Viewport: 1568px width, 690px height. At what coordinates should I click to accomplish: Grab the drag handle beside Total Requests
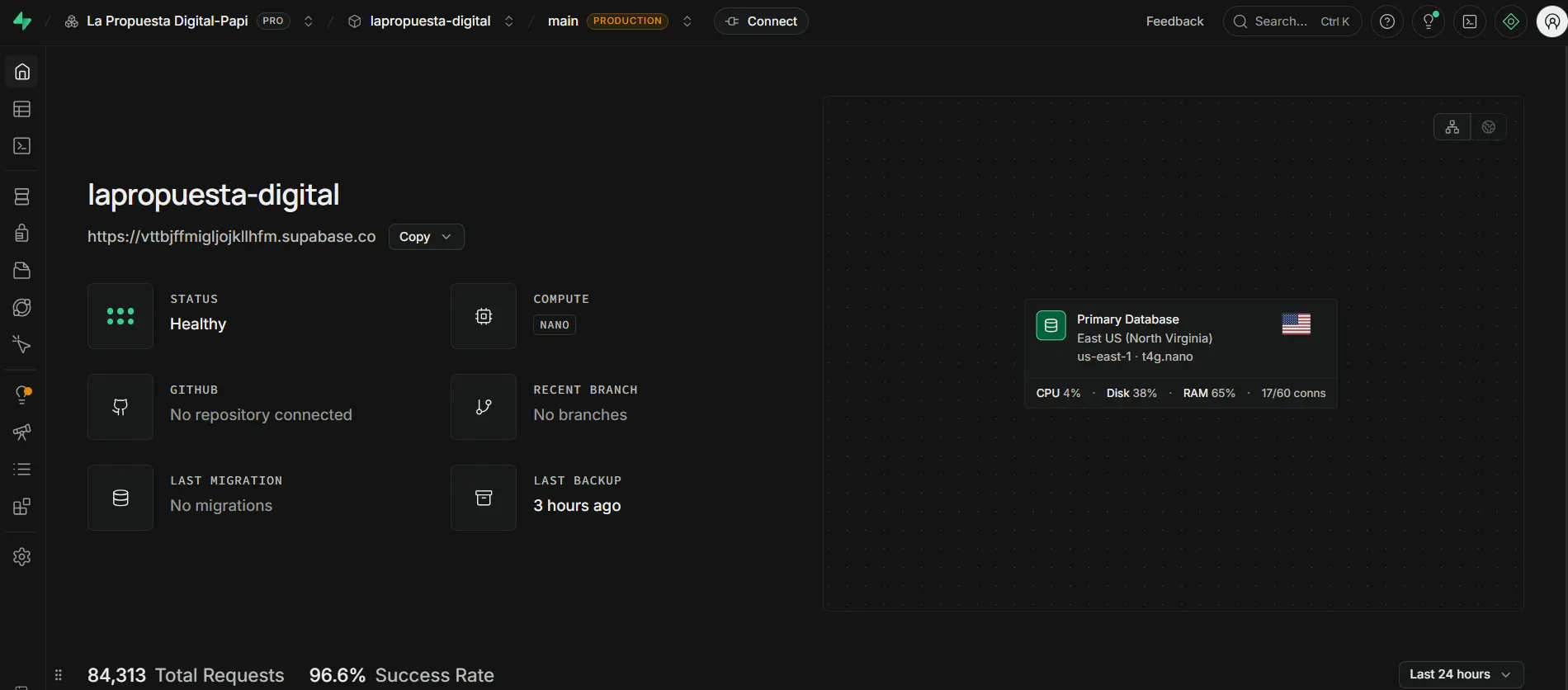(59, 675)
